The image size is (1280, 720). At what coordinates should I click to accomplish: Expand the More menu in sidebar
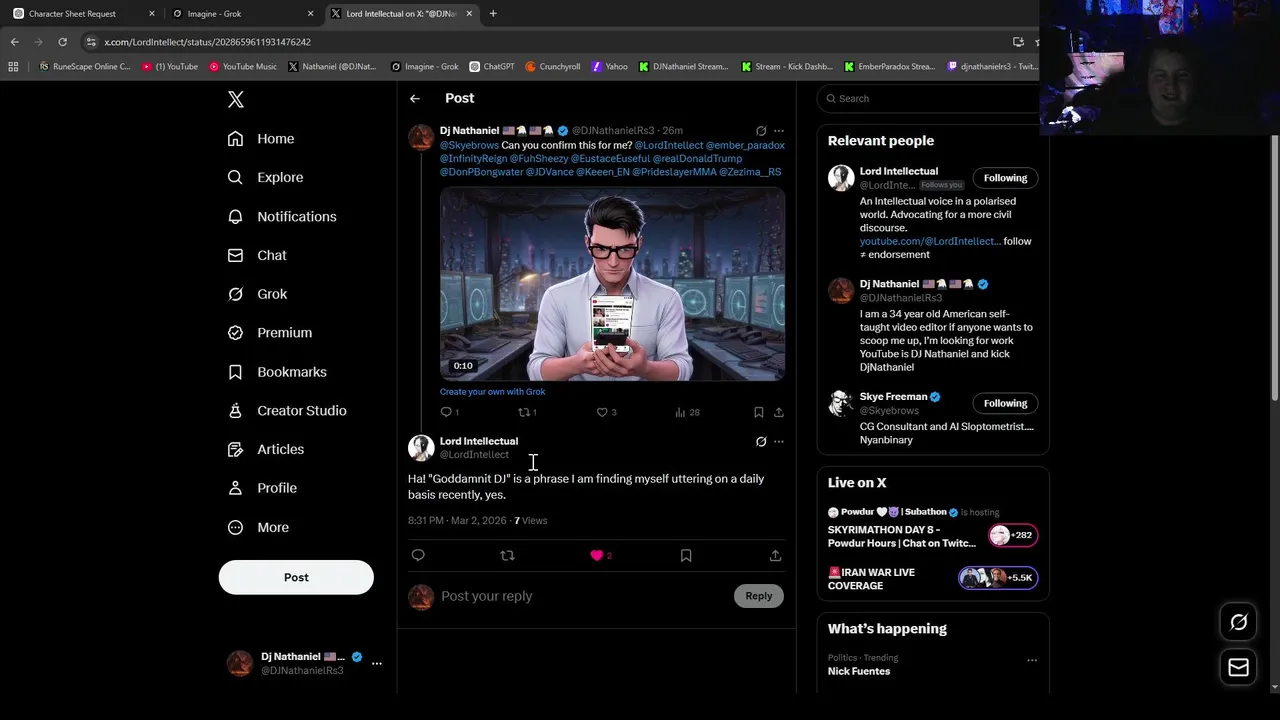(x=258, y=527)
